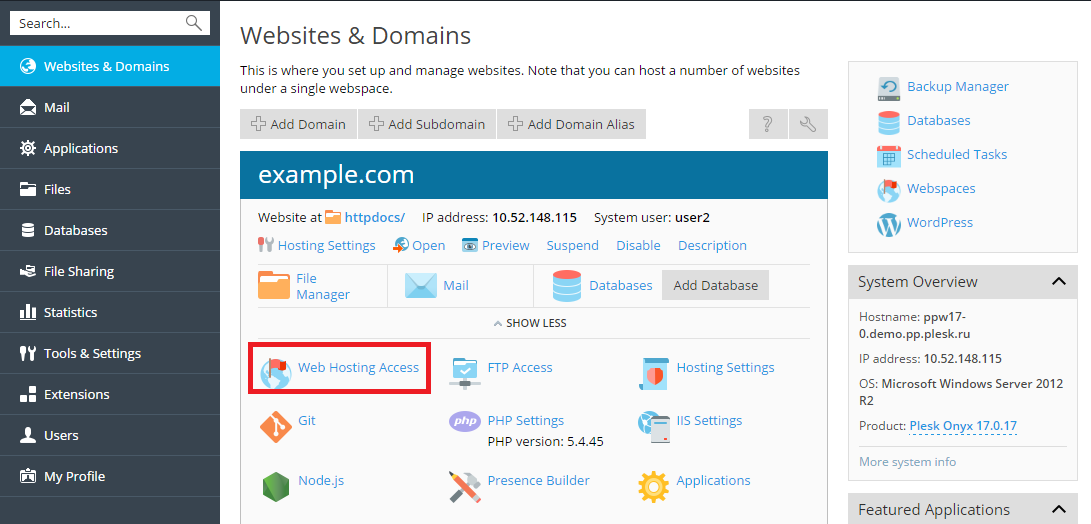
Task: Click the Add Database button
Action: coord(715,285)
